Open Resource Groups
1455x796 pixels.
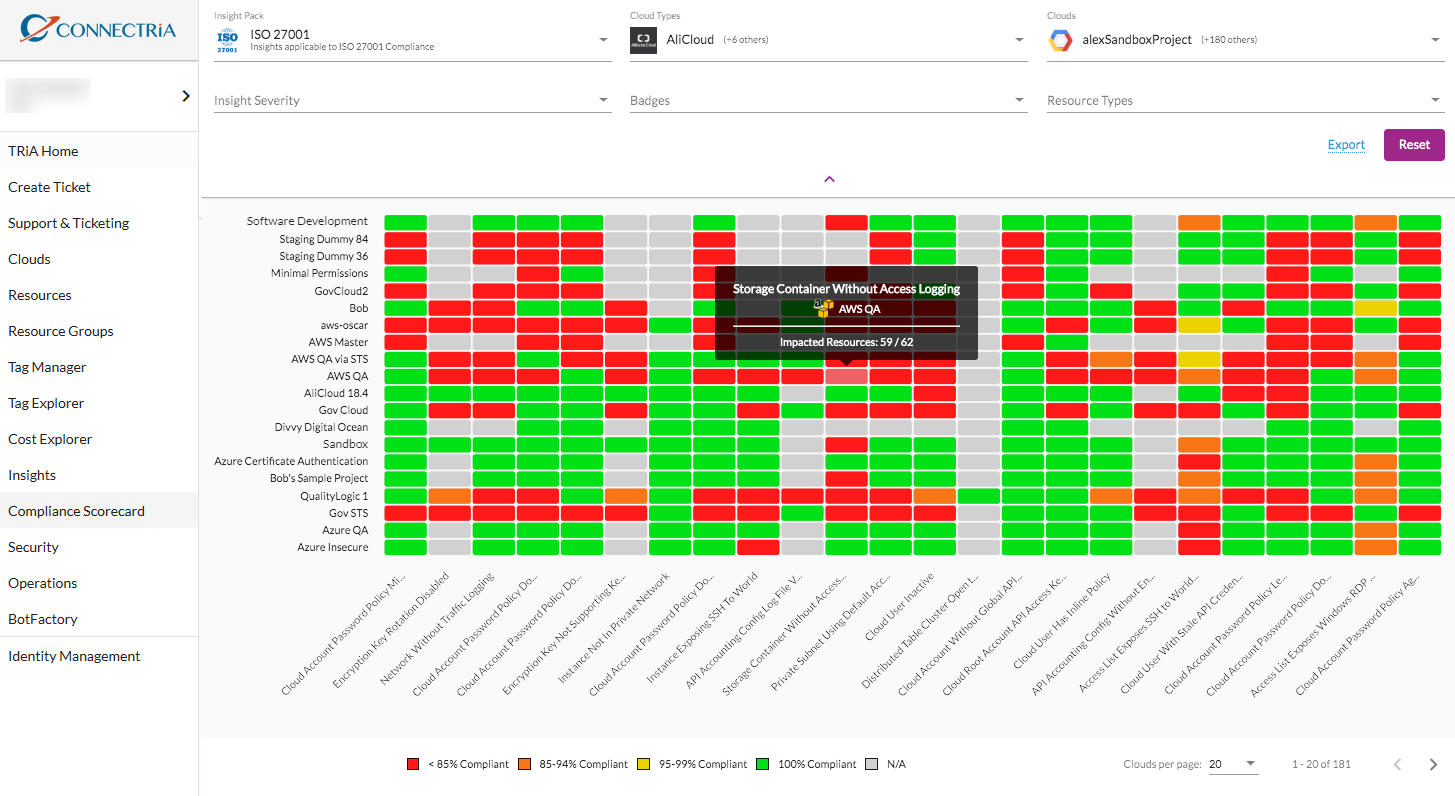99,331
